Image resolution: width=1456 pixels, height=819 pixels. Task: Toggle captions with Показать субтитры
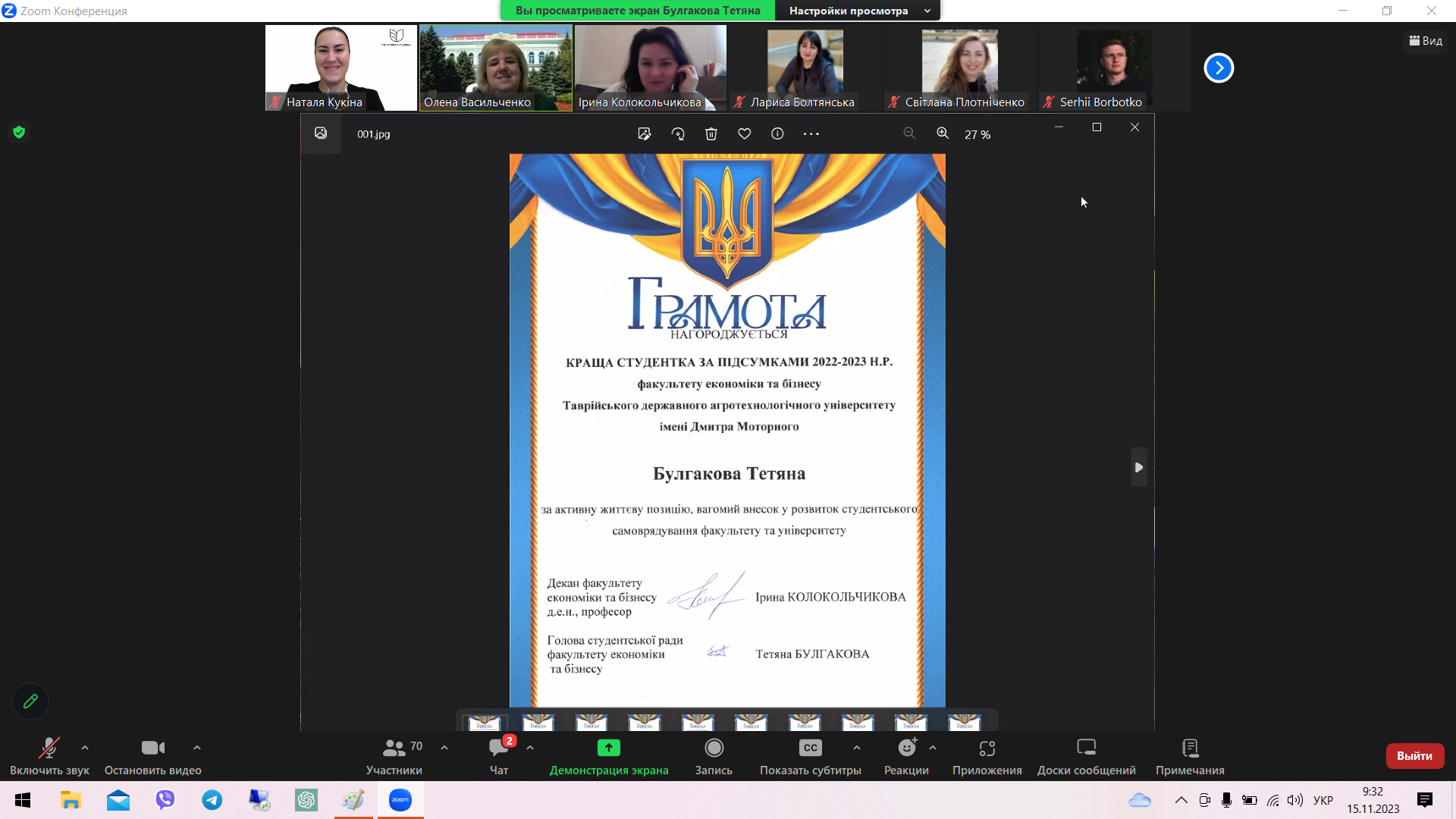[810, 748]
